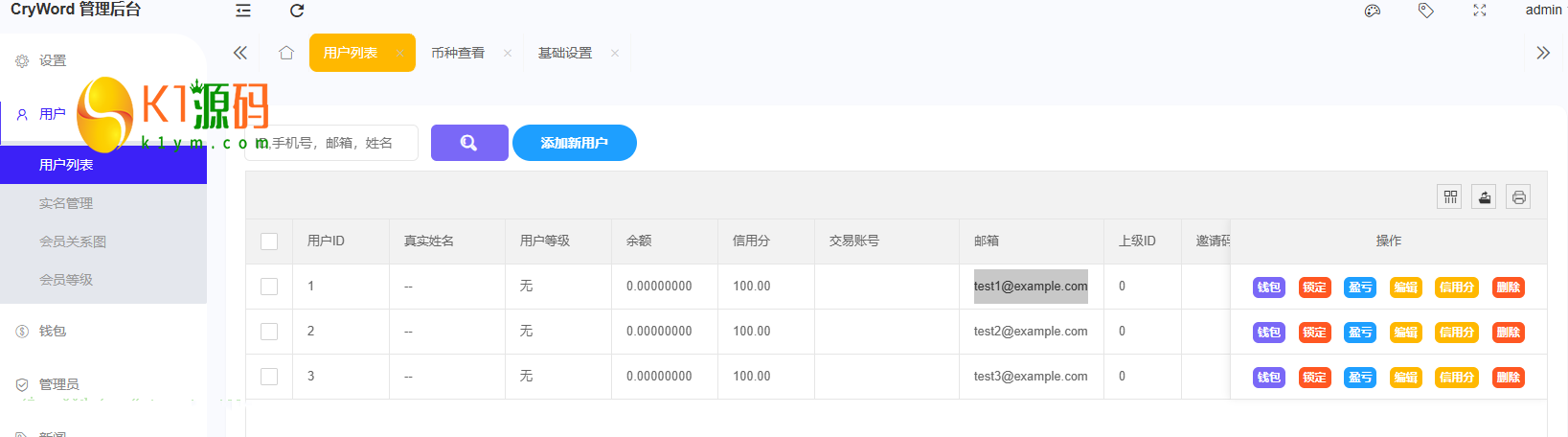
Task: Click 删除 for test1 user
Action: click(x=1509, y=287)
